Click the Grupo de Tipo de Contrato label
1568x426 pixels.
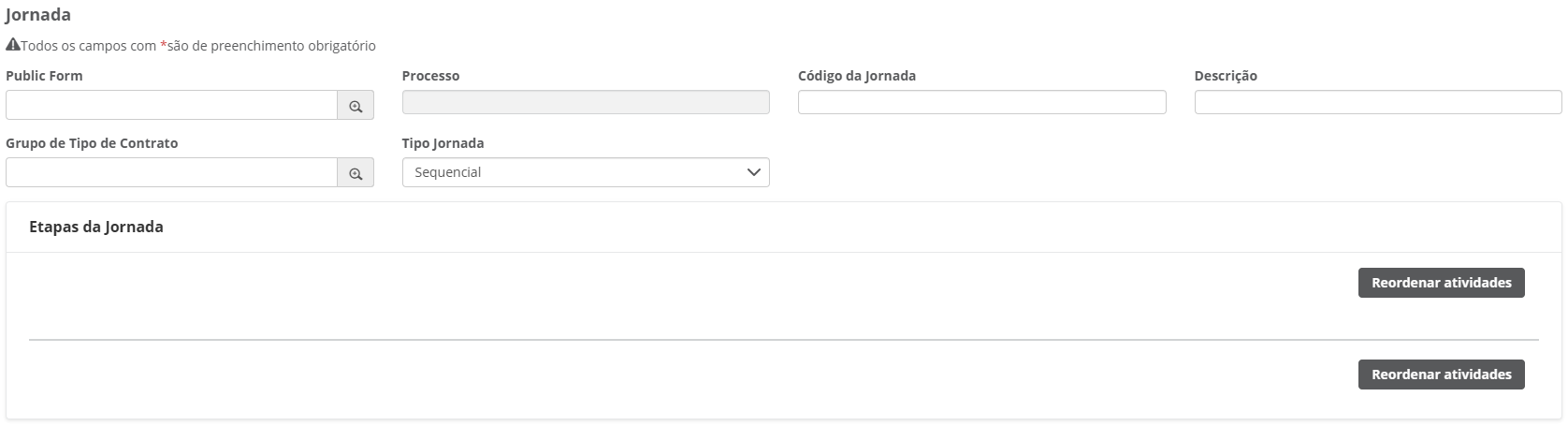pos(92,143)
